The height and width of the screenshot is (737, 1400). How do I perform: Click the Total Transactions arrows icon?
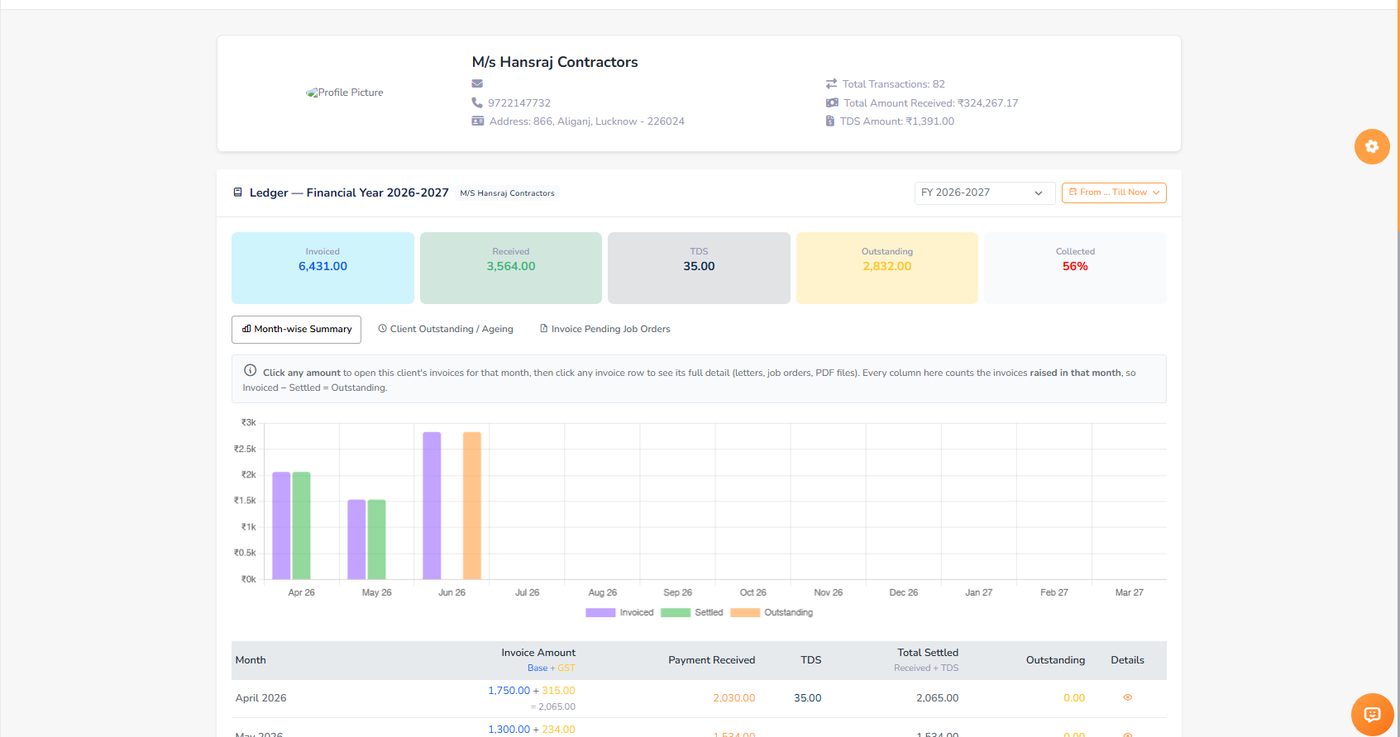831,84
